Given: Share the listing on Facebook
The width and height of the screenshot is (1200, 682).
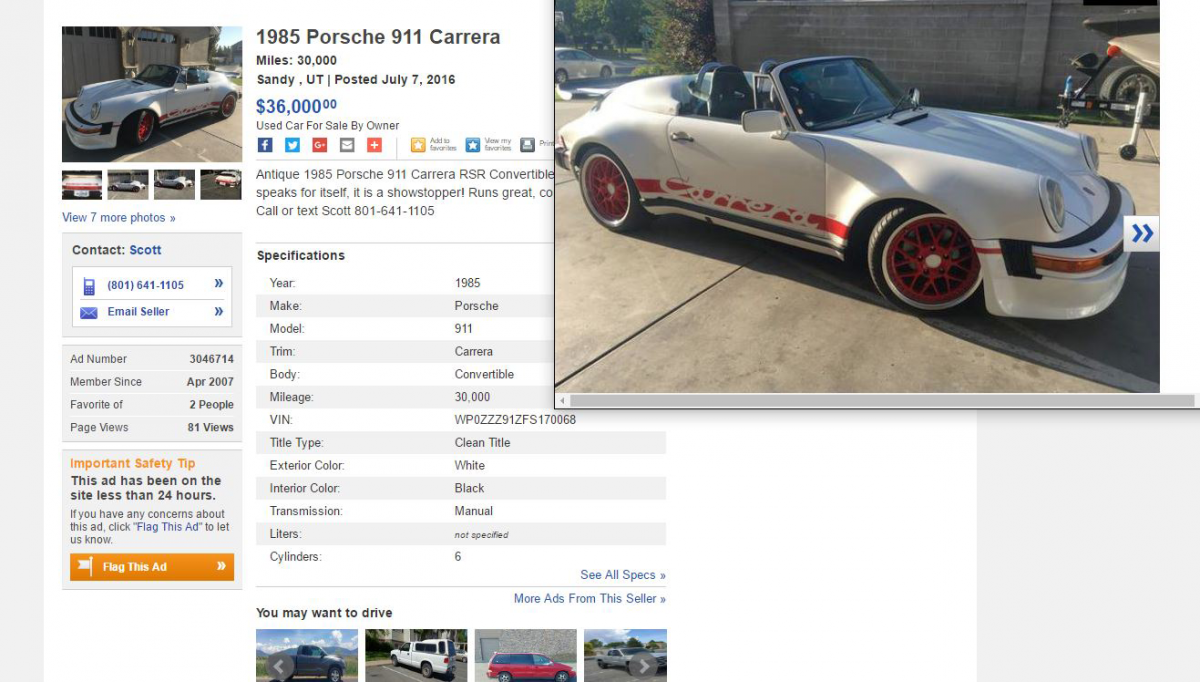Looking at the screenshot, I should pos(265,145).
